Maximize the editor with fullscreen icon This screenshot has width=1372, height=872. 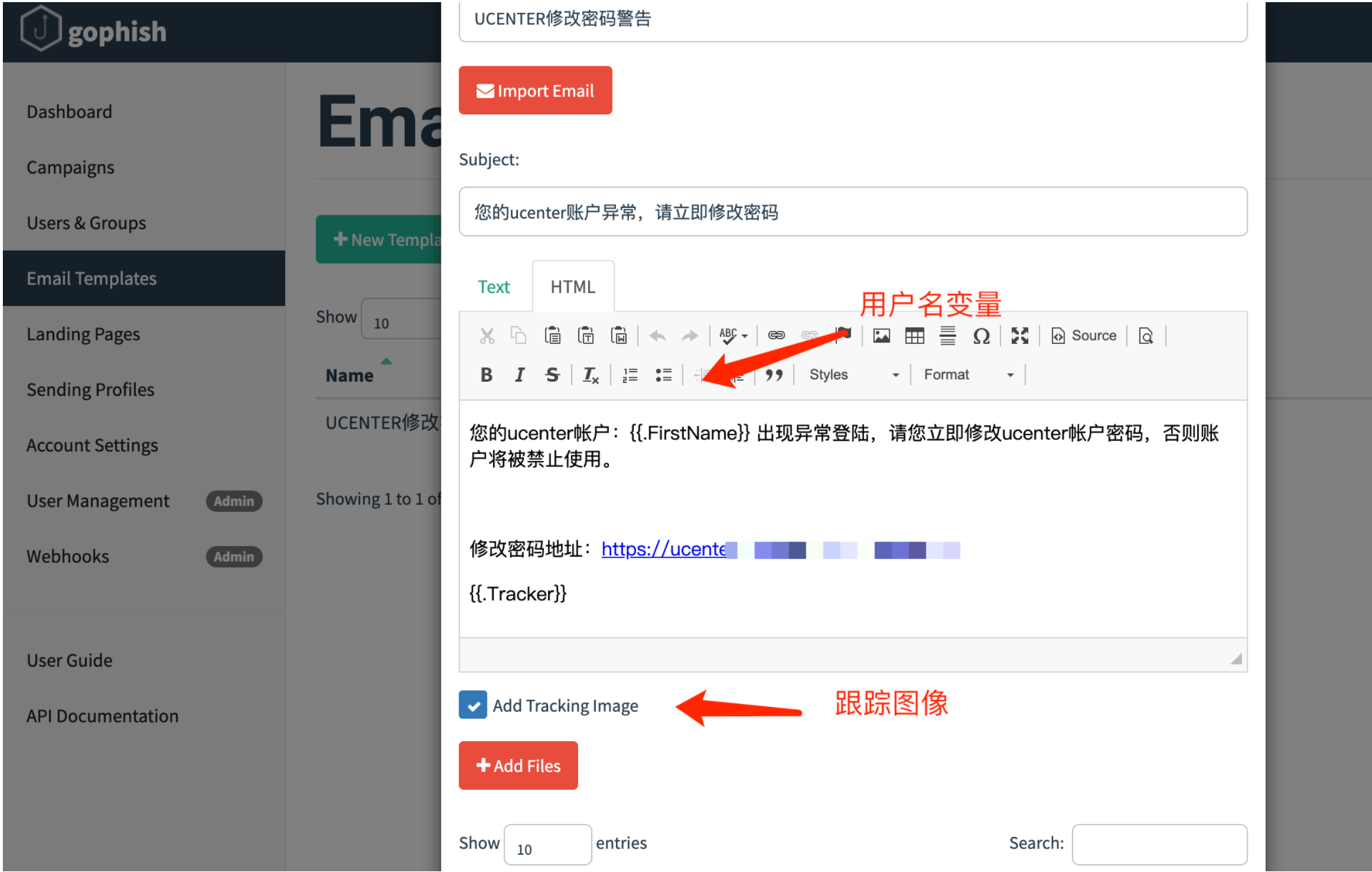pos(1020,335)
